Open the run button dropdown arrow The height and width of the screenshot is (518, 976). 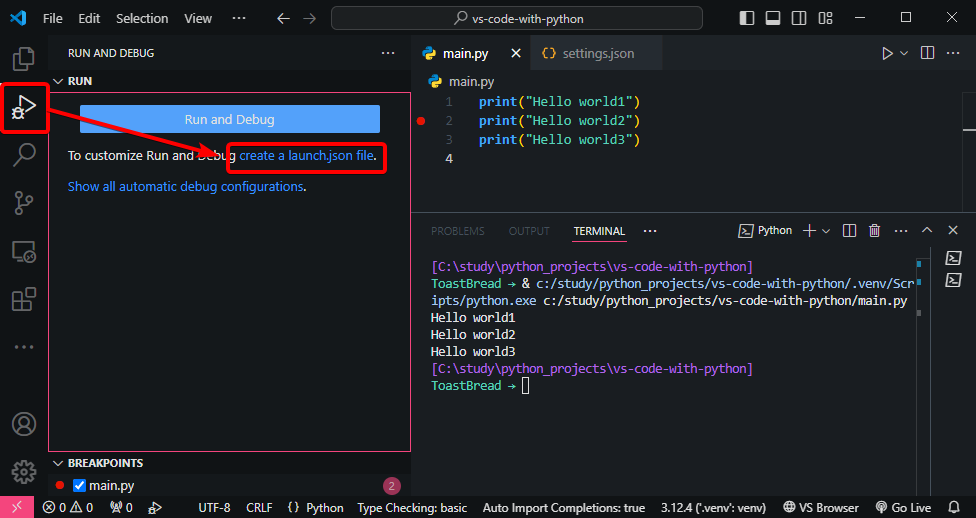[904, 54]
